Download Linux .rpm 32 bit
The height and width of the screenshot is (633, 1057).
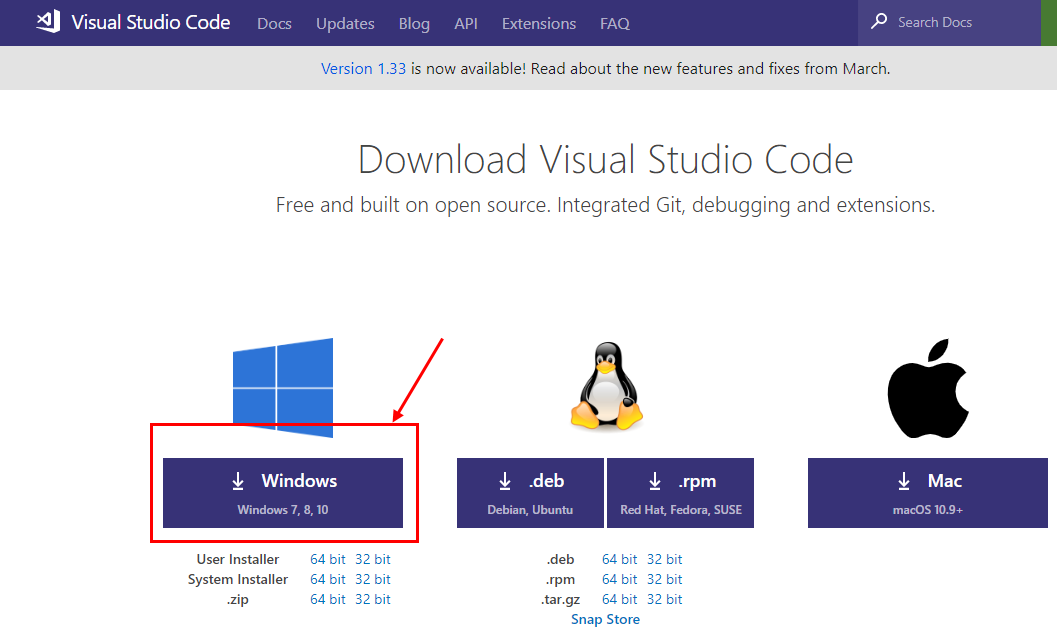coord(665,580)
